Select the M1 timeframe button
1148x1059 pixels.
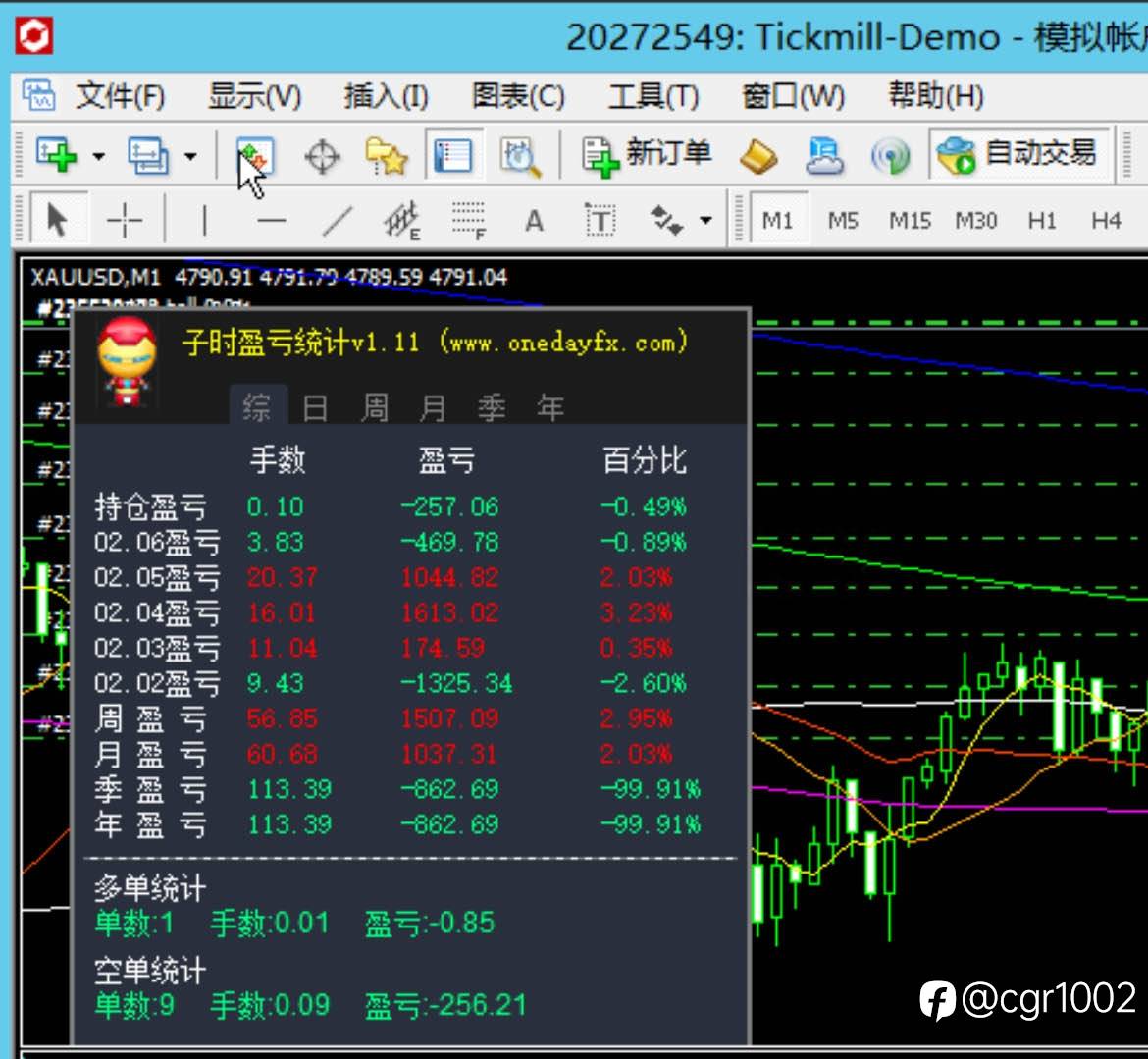tap(777, 220)
